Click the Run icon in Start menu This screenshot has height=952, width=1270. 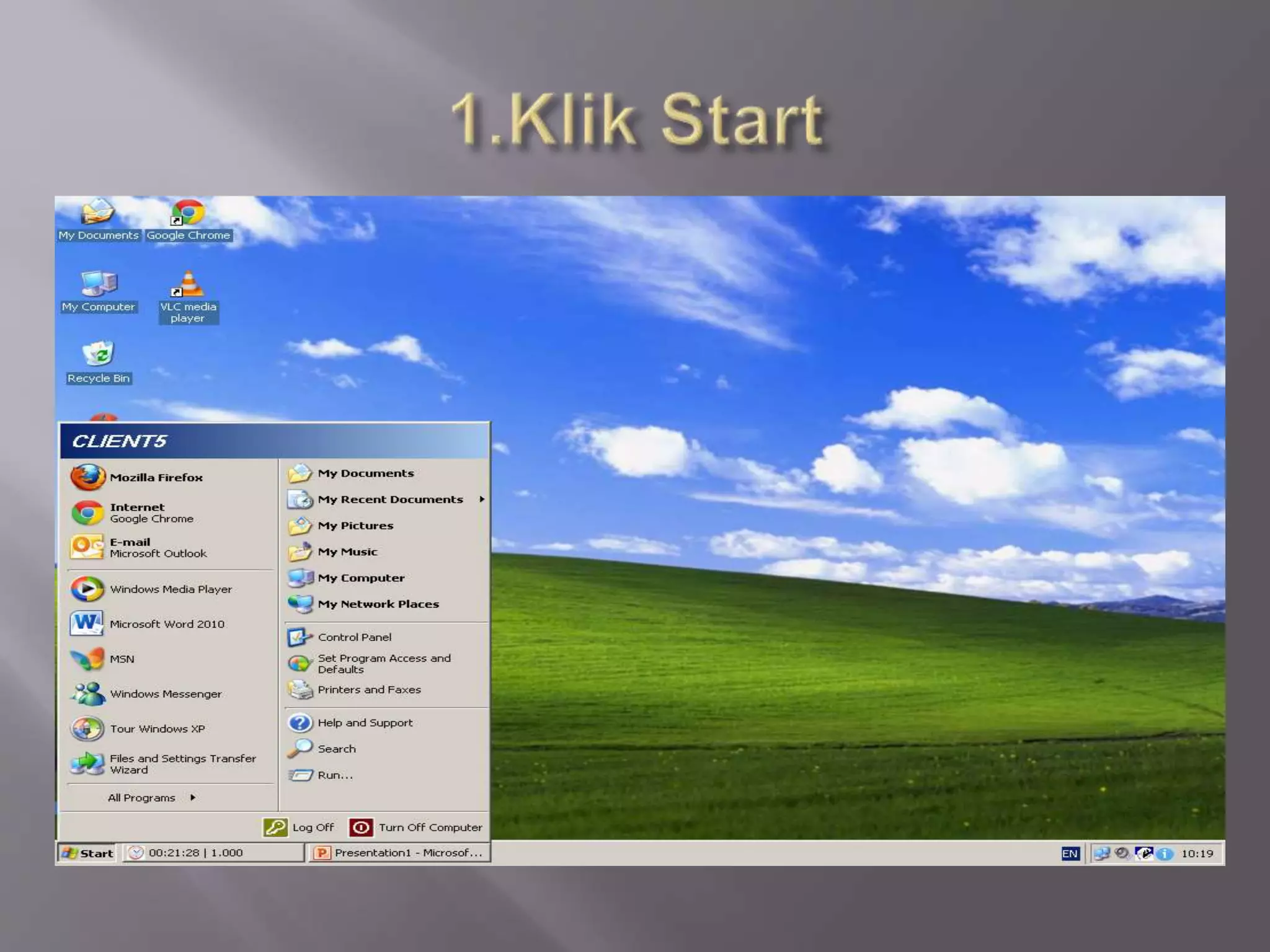300,775
